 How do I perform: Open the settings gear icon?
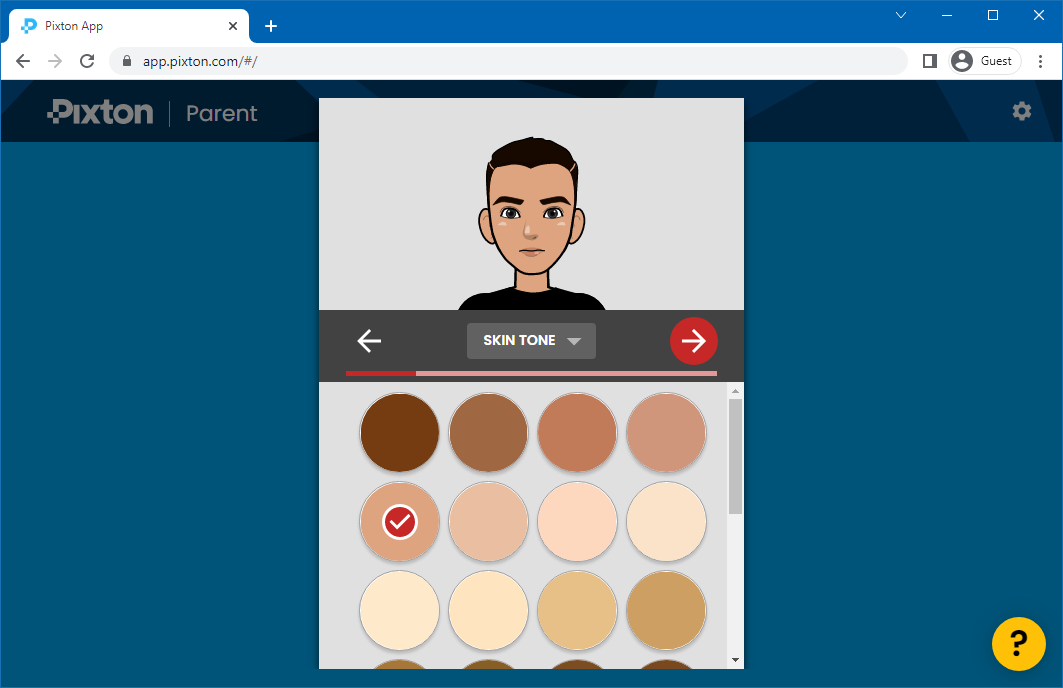click(1021, 111)
